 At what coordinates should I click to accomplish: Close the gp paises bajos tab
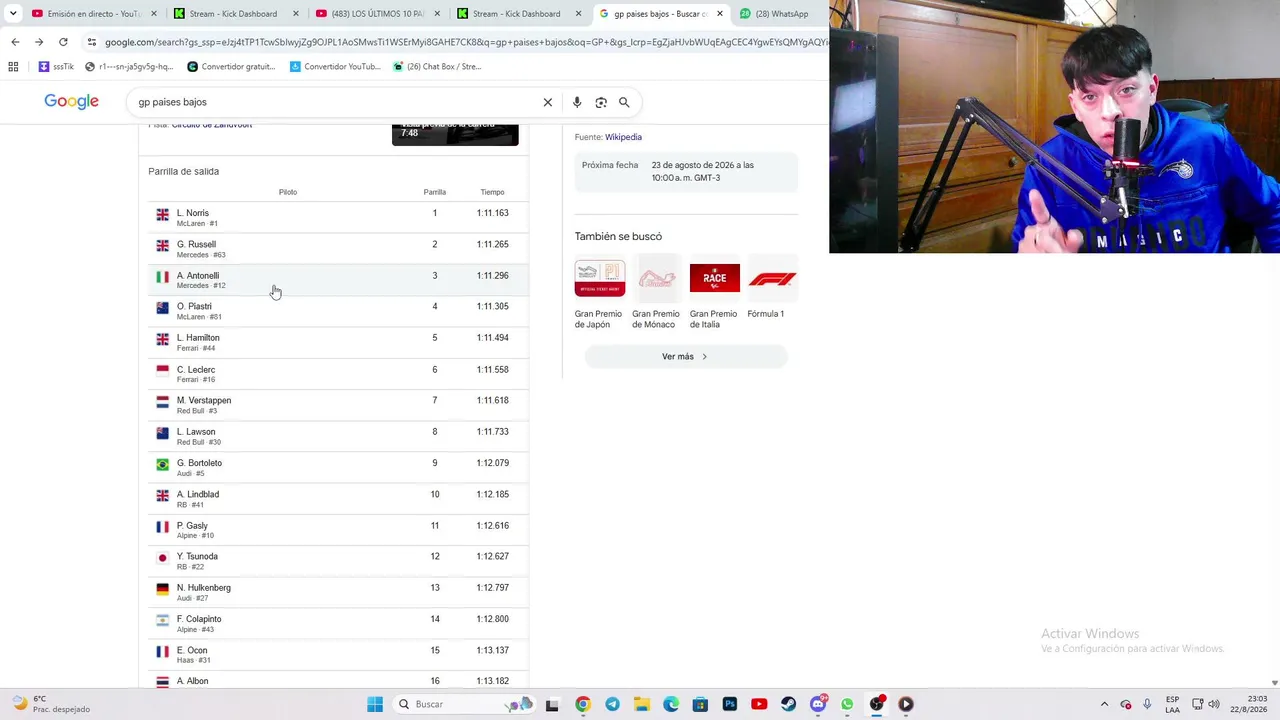click(720, 14)
